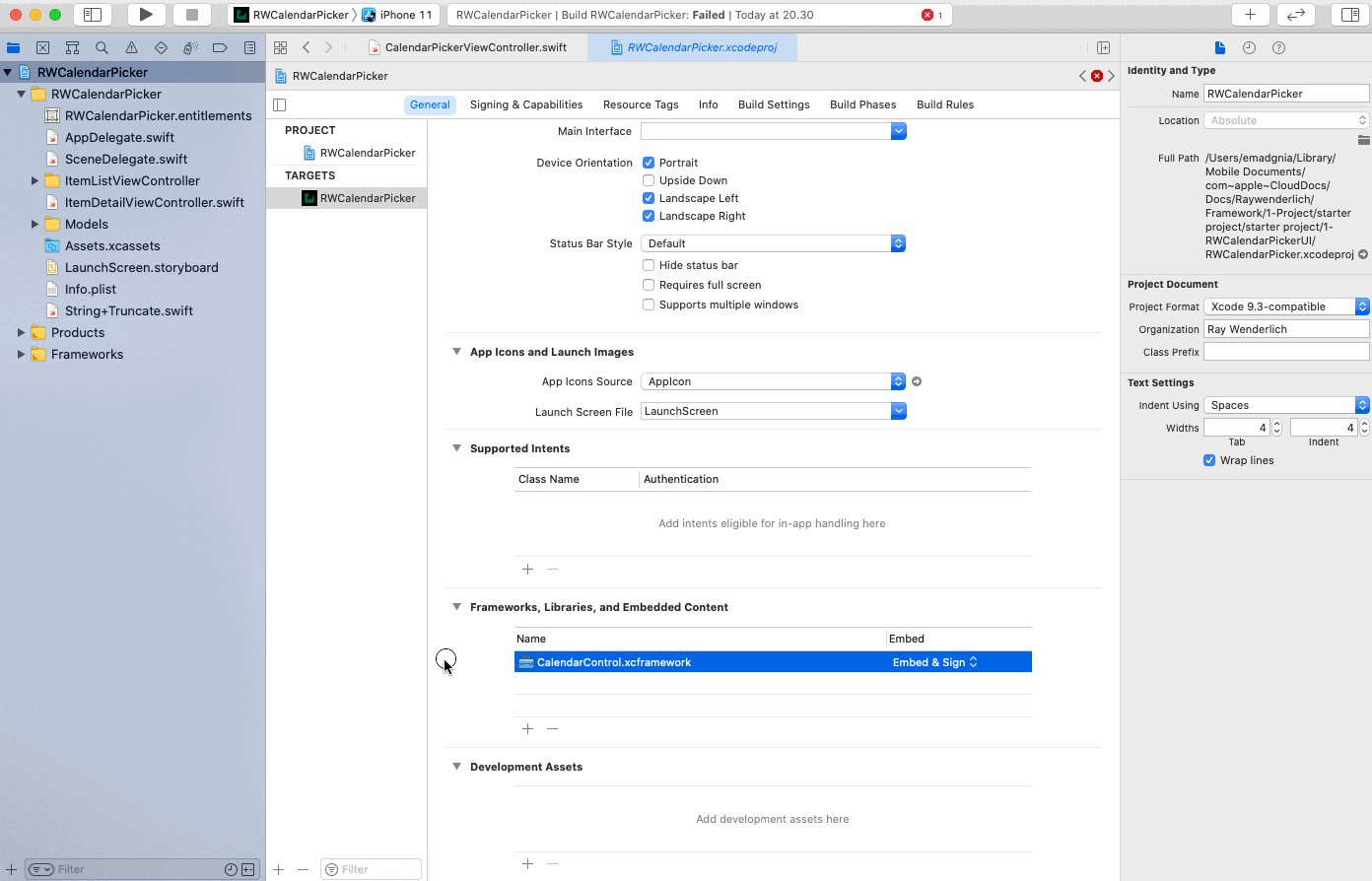Show the Quick Help inspector
This screenshot has height=881, width=1372.
[1278, 47]
